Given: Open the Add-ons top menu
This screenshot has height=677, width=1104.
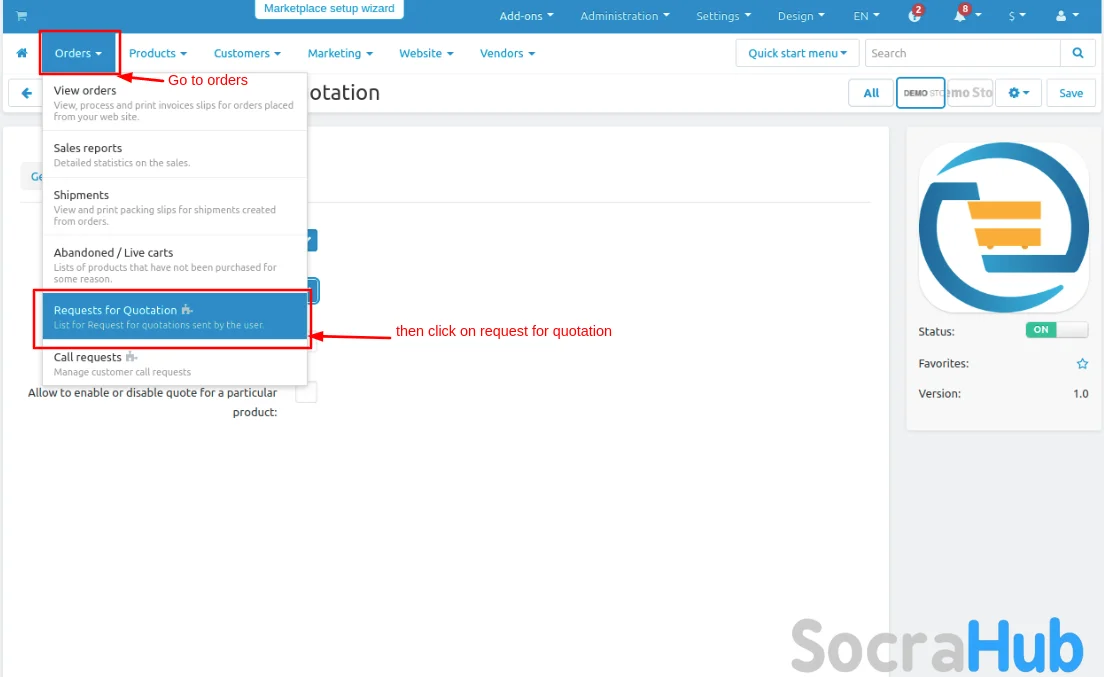Looking at the screenshot, I should tap(526, 15).
